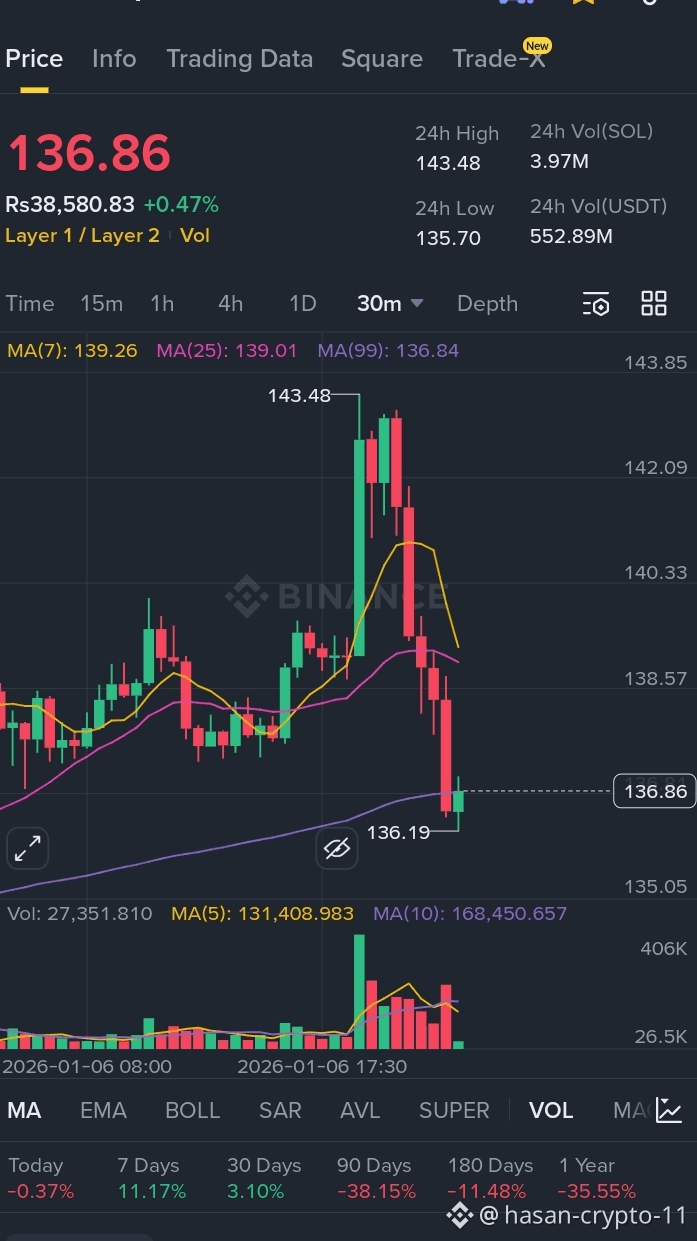Image resolution: width=697 pixels, height=1241 pixels.
Task: Open the Vol tag link
Action: pos(195,236)
